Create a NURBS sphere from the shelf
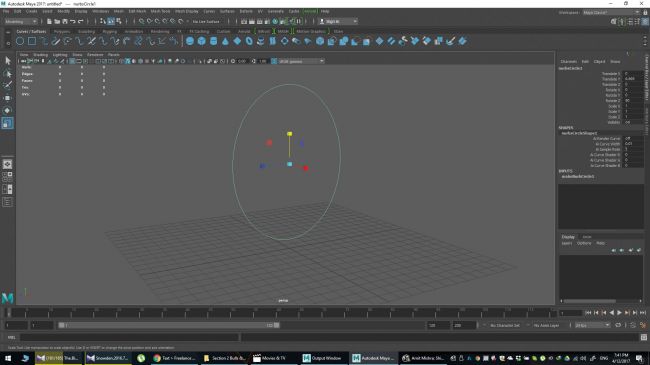Viewport: 650px width, 365px height. (x=190, y=41)
